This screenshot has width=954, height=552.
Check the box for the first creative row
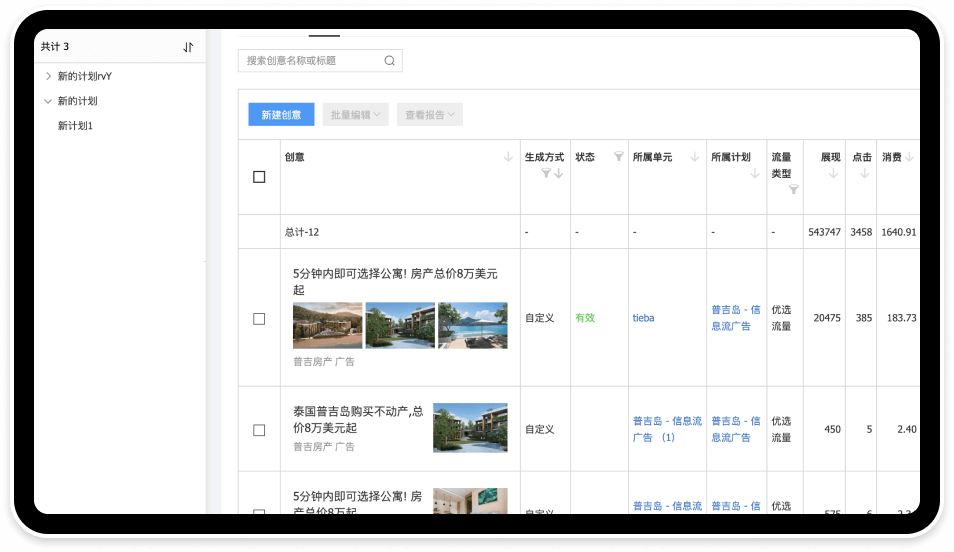pos(259,319)
